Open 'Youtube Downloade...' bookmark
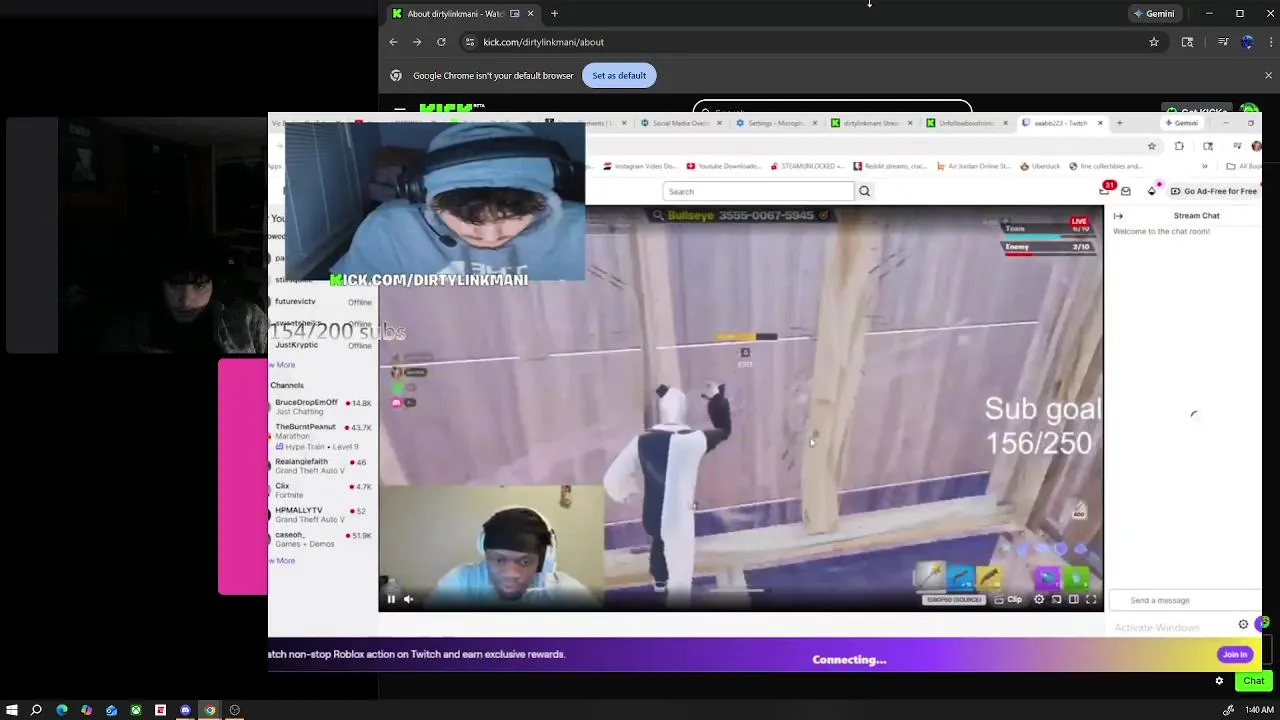This screenshot has height=720, width=1280. click(724, 166)
